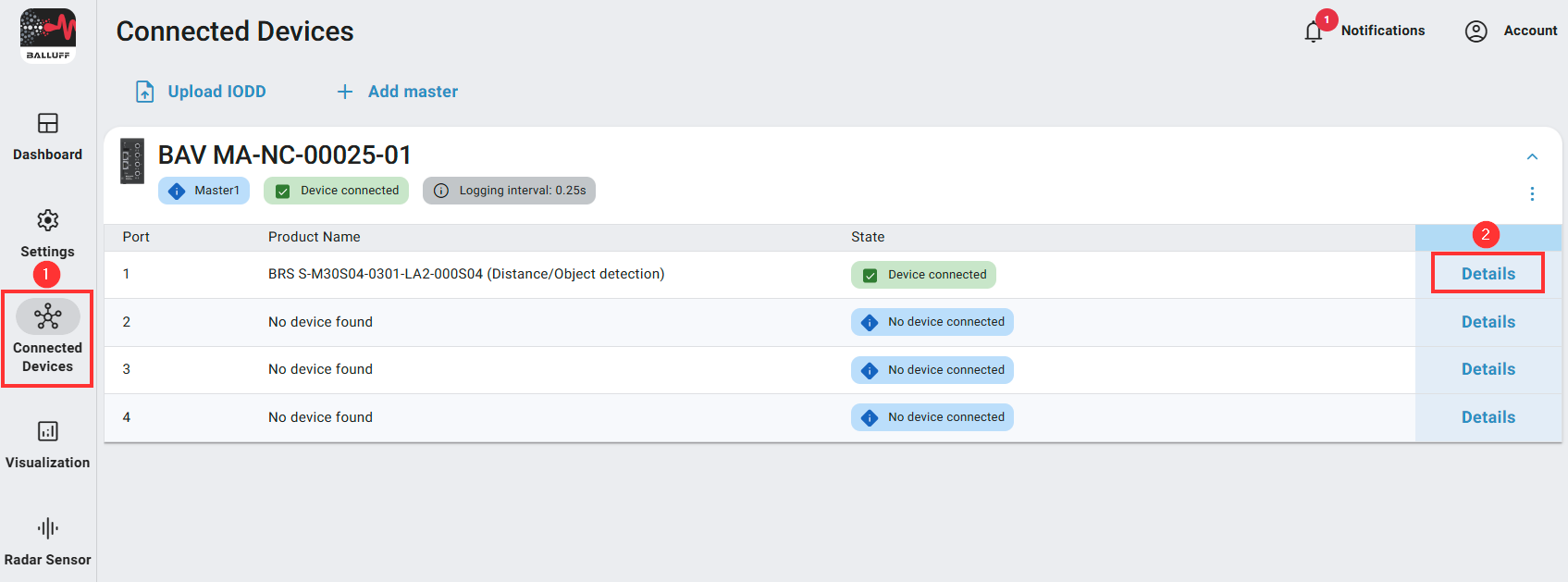This screenshot has height=582, width=1568.
Task: Click the Connected Devices page heading
Action: pyautogui.click(x=235, y=31)
